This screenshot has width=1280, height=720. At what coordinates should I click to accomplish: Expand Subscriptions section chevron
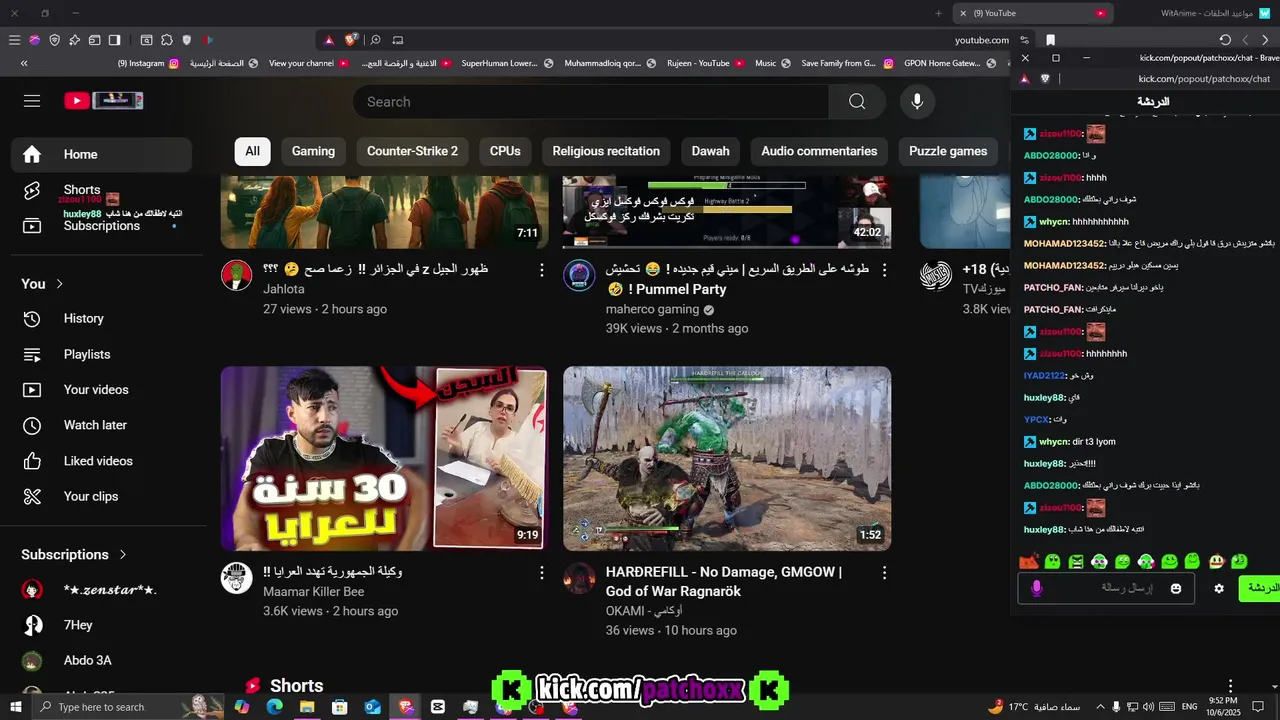(123, 554)
